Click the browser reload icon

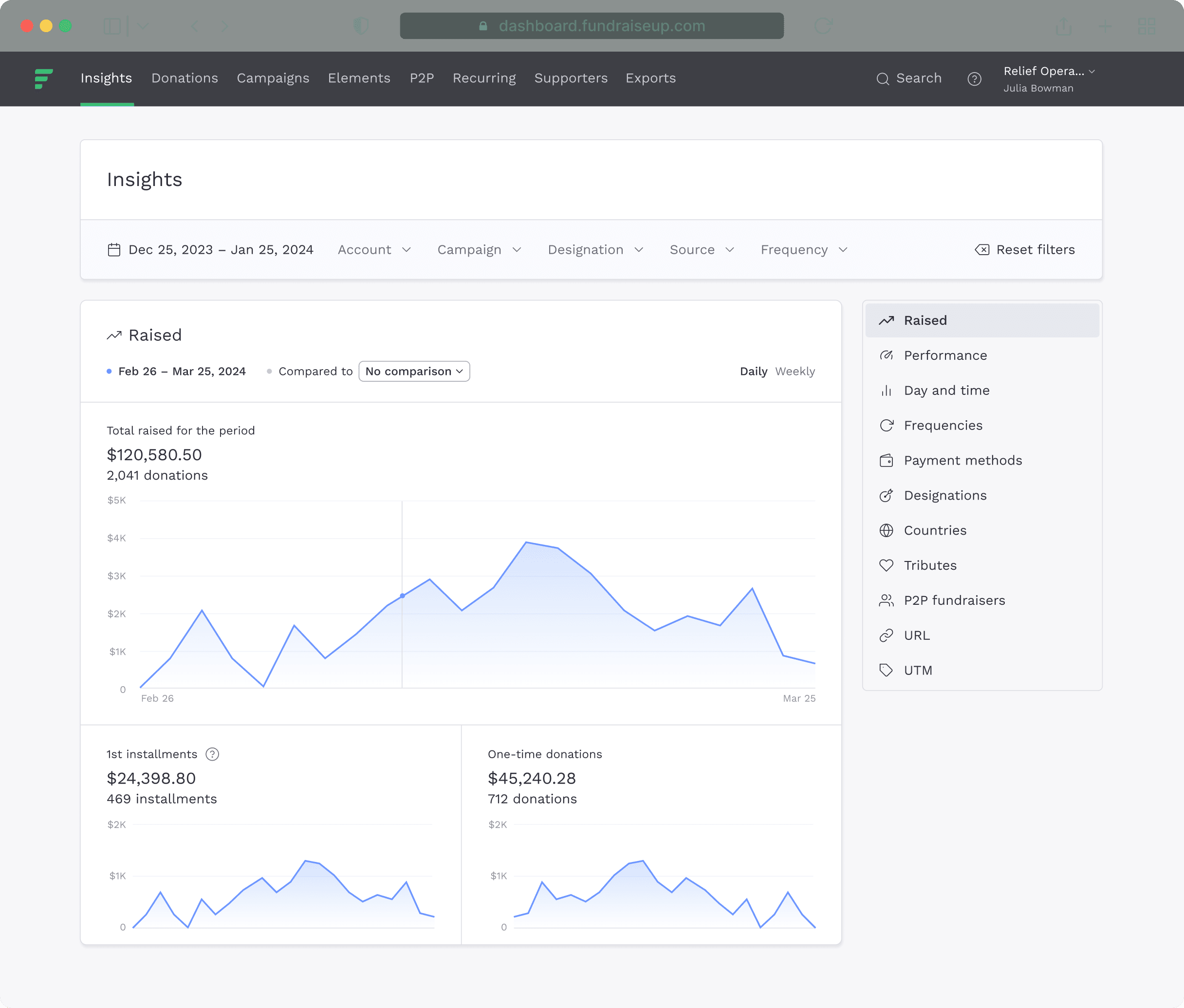coord(823,26)
